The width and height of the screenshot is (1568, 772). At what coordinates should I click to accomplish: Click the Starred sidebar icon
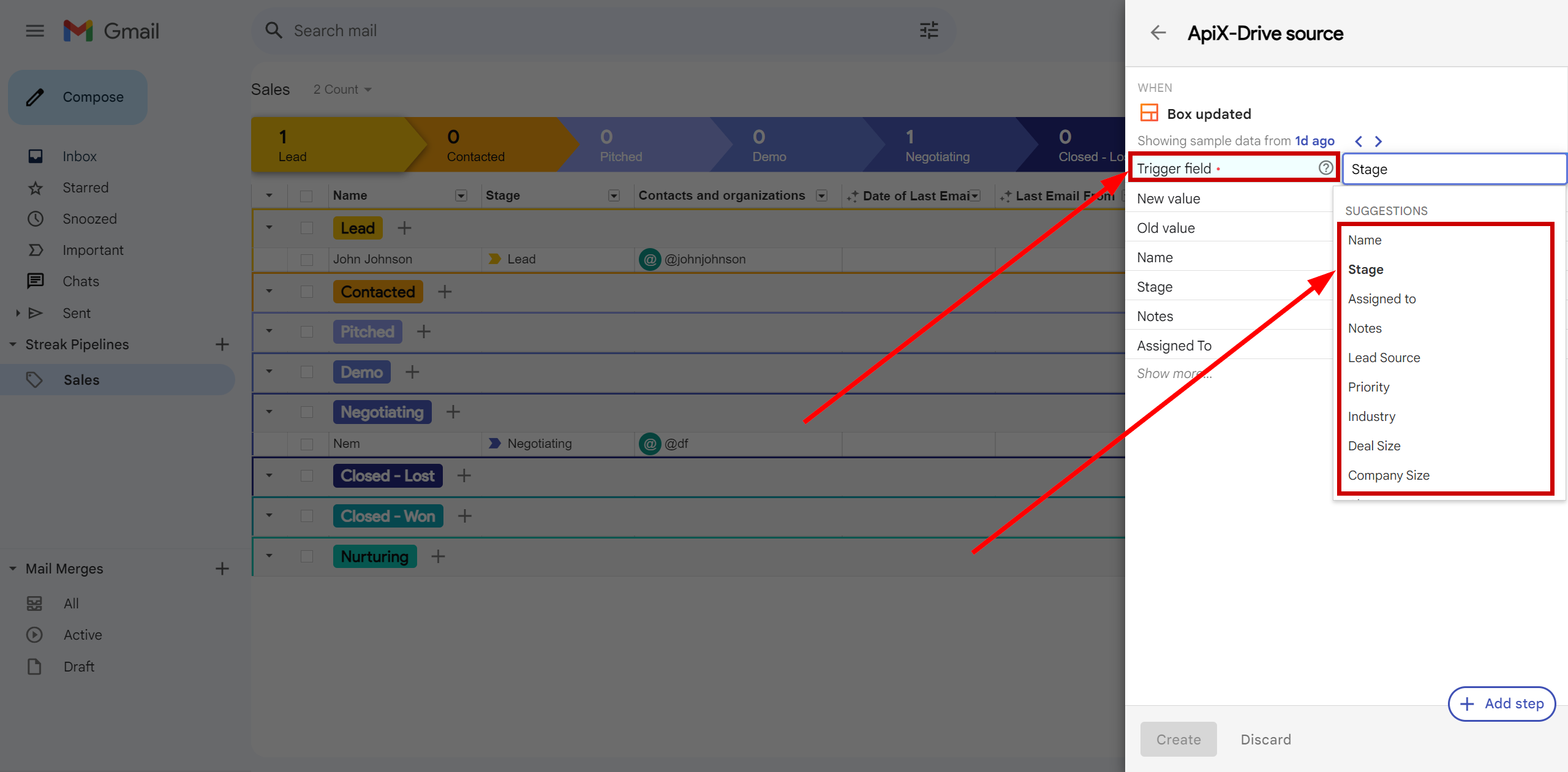pyautogui.click(x=35, y=187)
